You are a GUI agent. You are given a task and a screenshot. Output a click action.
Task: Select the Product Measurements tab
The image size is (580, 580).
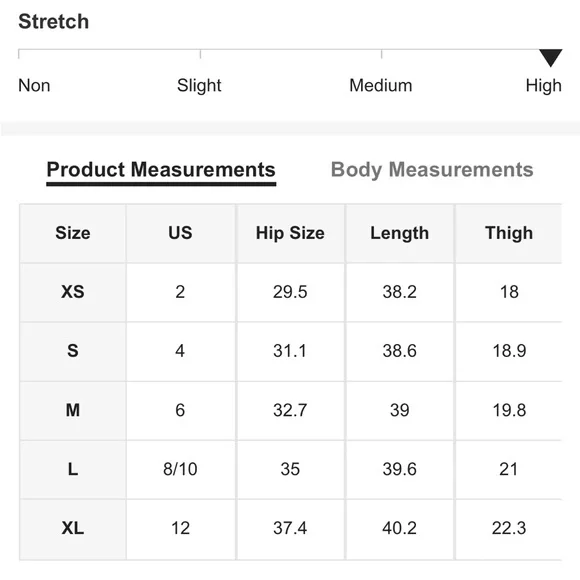click(x=161, y=170)
